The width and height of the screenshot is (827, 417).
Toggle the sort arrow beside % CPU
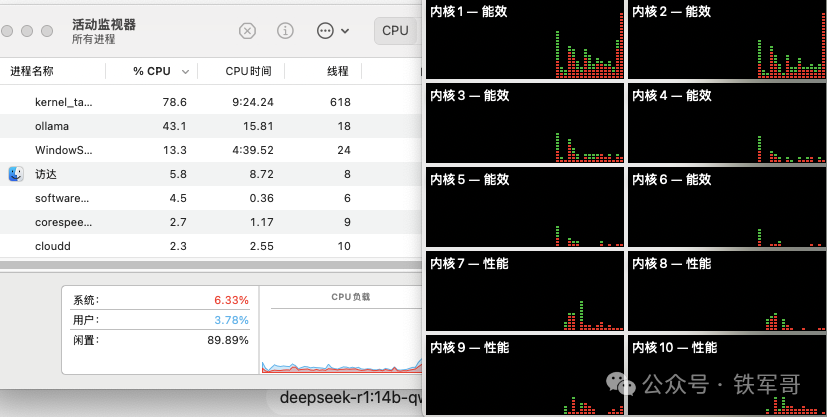pos(185,72)
